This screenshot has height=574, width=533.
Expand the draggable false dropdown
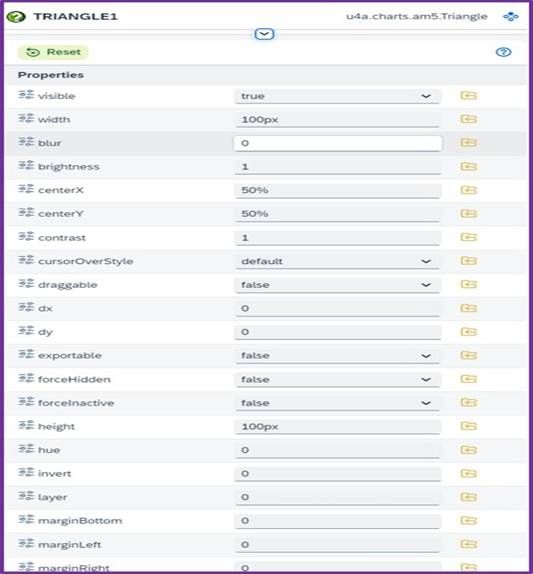(337, 285)
